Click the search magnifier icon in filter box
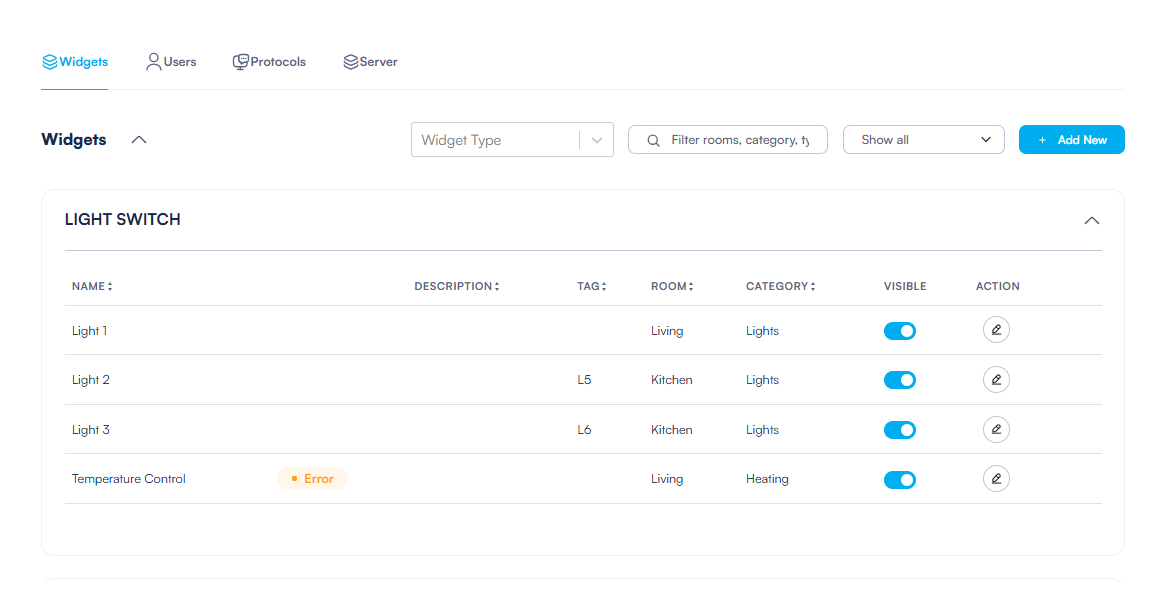 click(654, 140)
